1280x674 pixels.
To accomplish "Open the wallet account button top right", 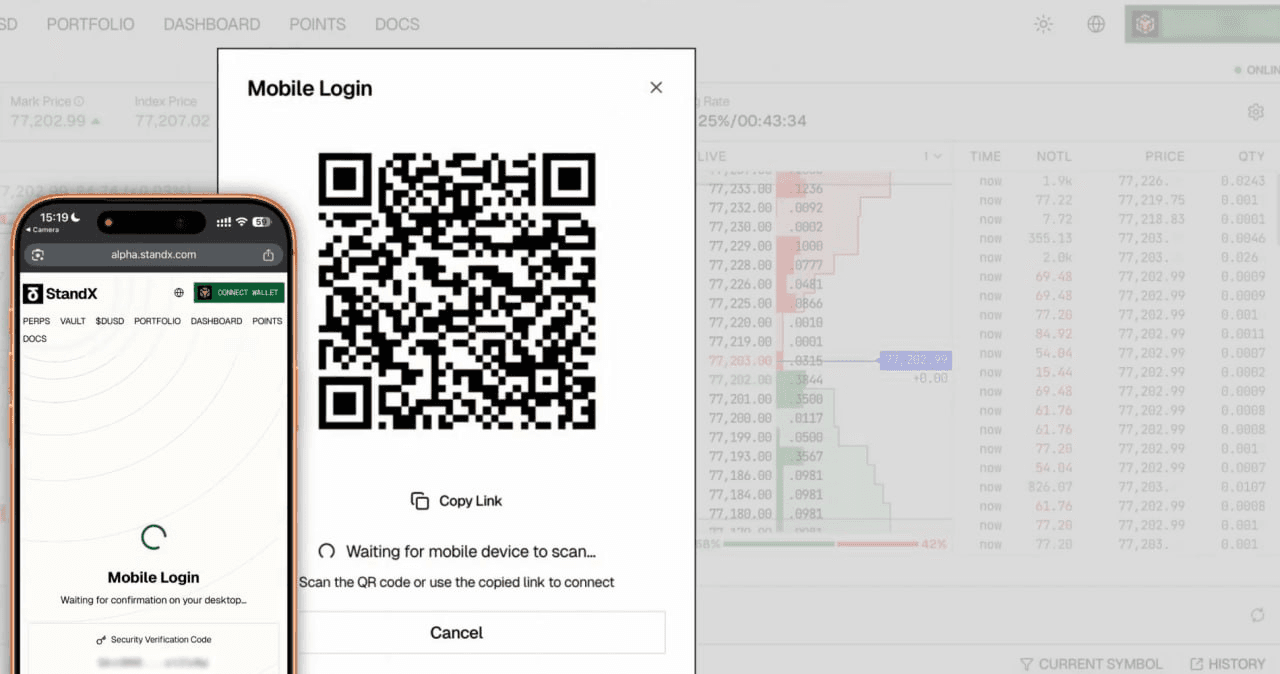I will click(1201, 25).
